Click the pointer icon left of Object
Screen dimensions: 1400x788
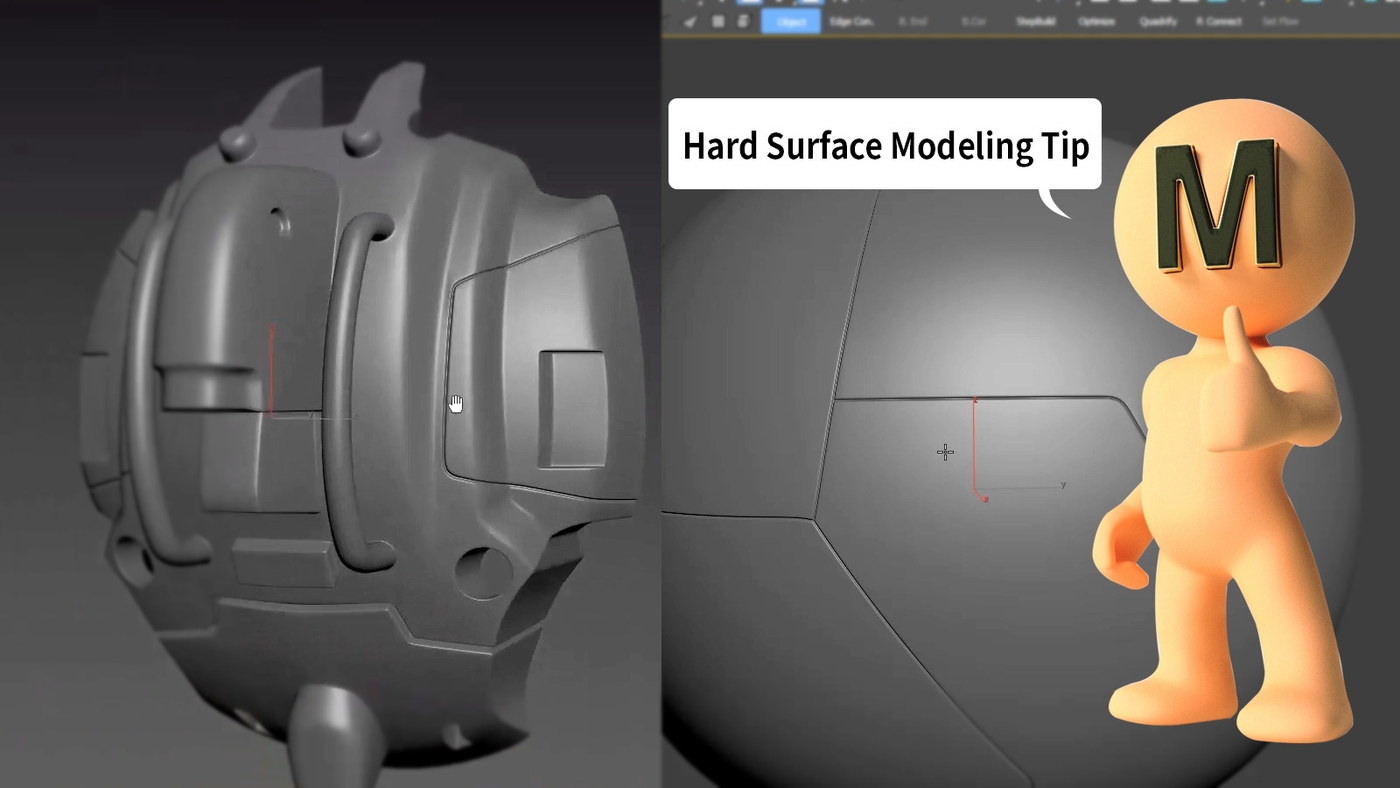point(690,21)
